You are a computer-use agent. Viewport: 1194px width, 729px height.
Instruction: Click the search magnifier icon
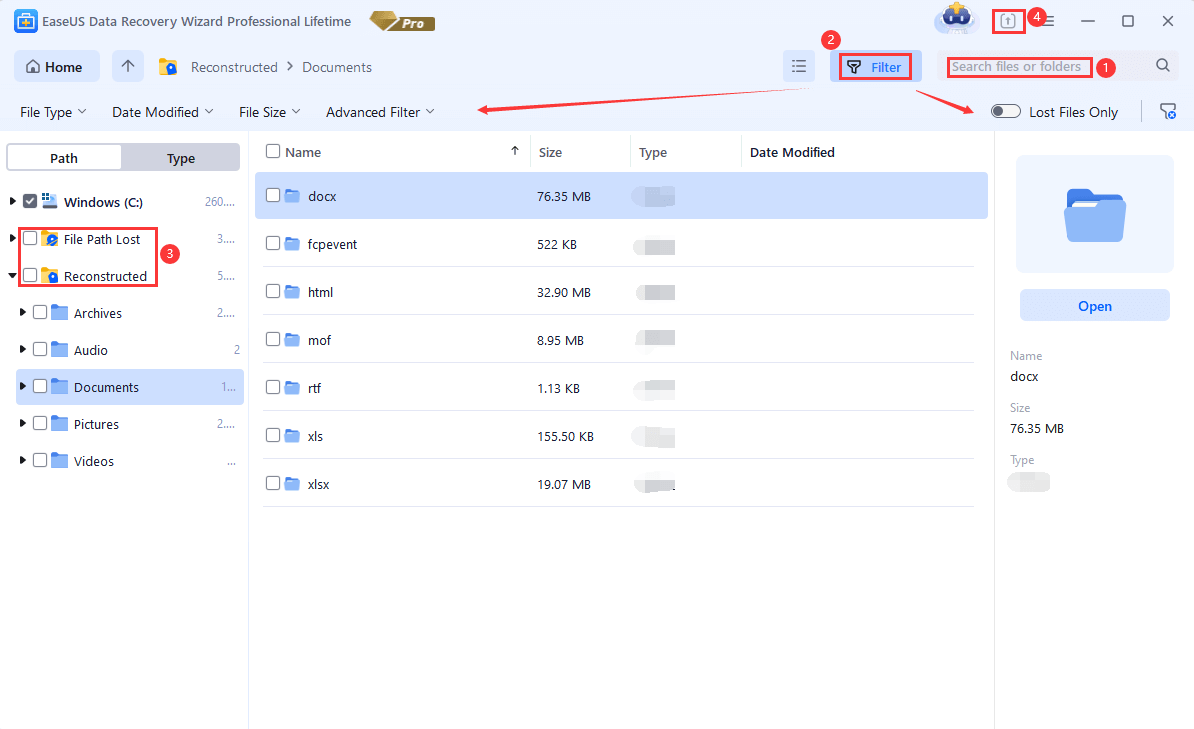1161,66
